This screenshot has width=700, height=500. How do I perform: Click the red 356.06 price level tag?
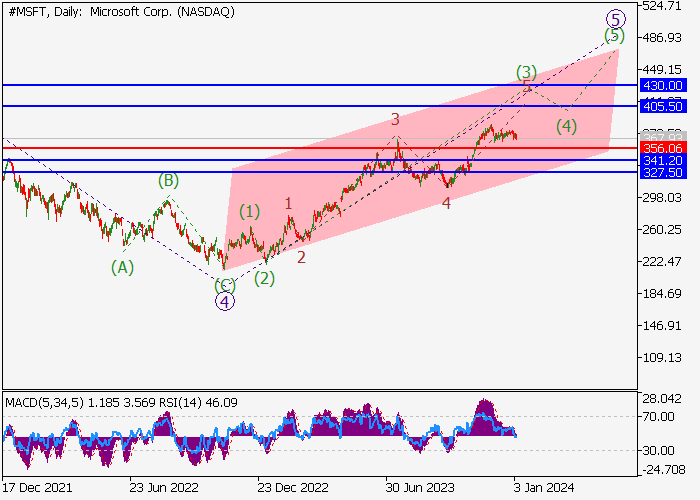click(x=663, y=148)
